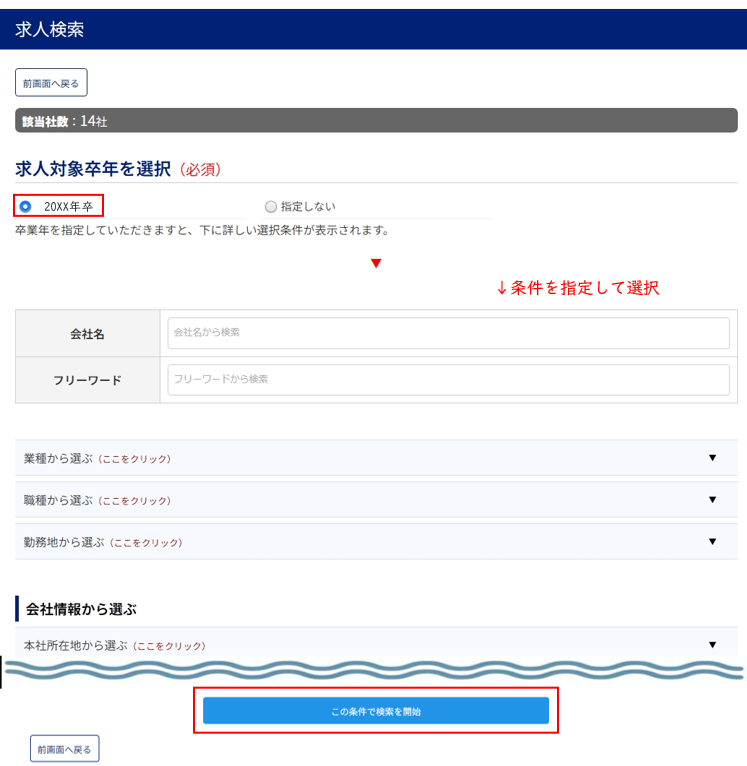Click the top 前画面へ戻る button
Viewport: 747px width, 766px height.
tap(51, 83)
